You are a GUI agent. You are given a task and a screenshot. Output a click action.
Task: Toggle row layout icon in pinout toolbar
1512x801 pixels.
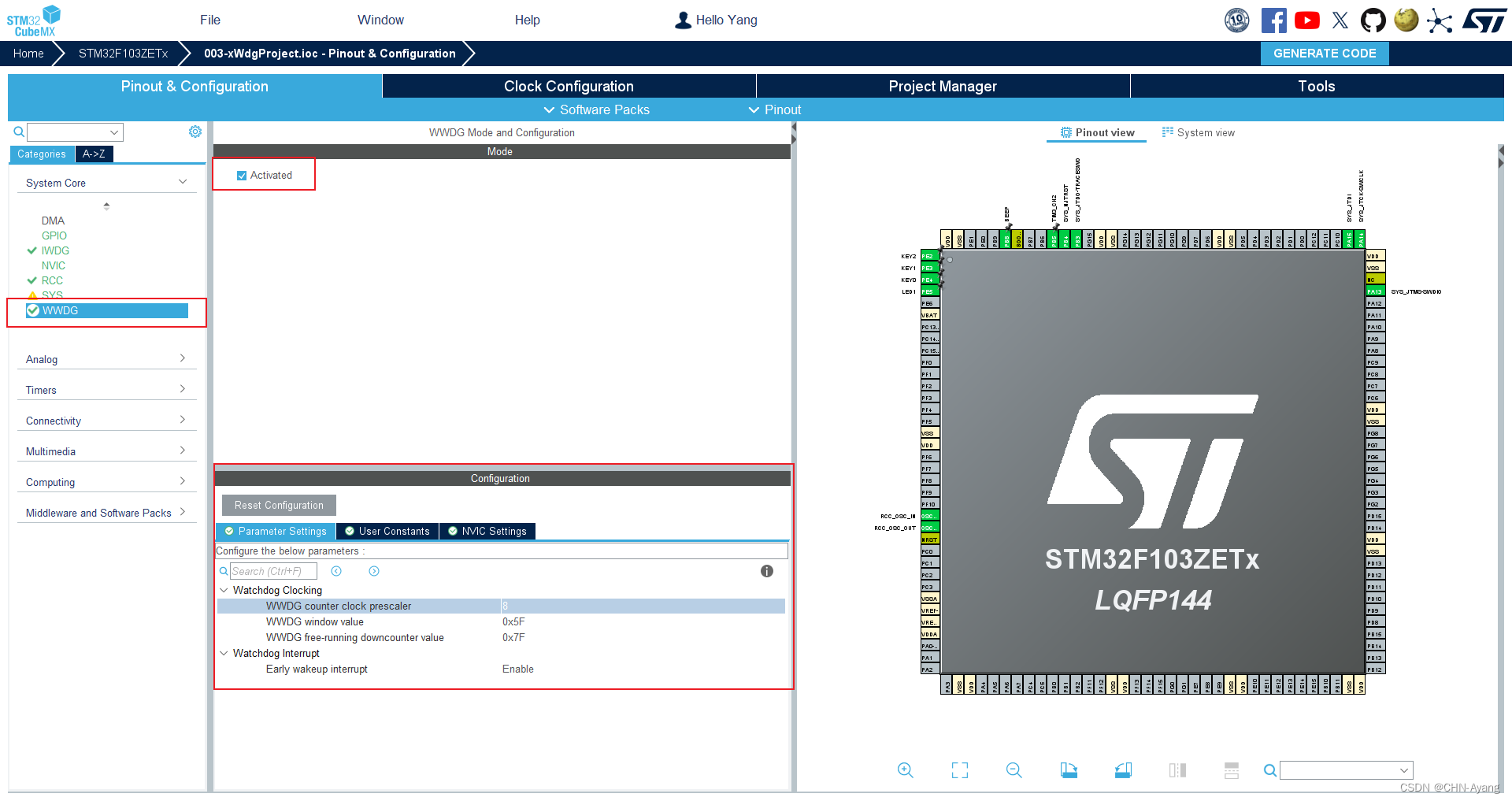[1232, 770]
